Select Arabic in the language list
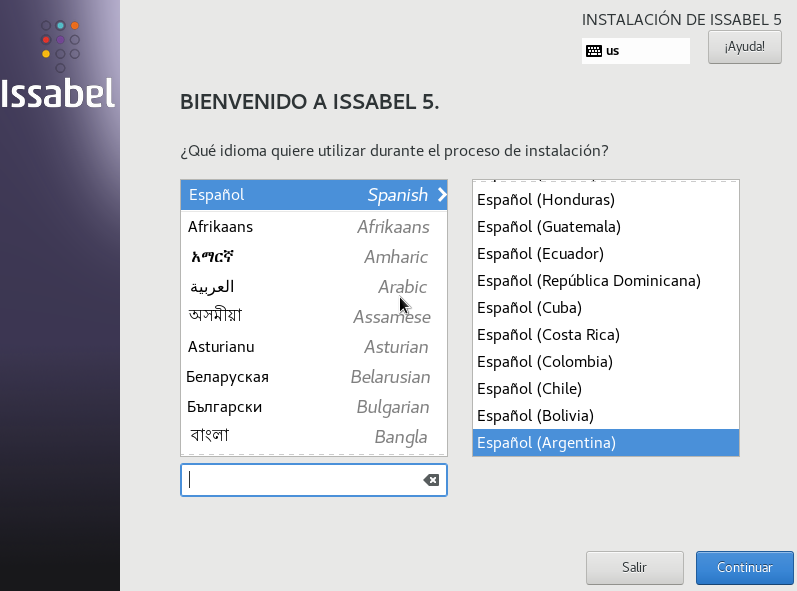797x591 pixels. coord(313,287)
